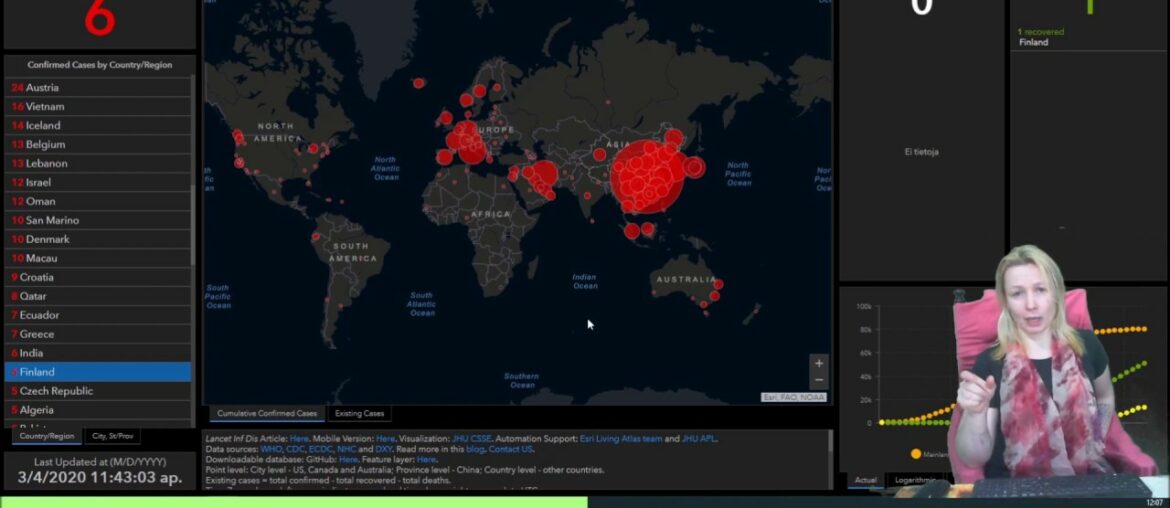Select the Country/Region list tab
The height and width of the screenshot is (508, 1170).
click(47, 436)
